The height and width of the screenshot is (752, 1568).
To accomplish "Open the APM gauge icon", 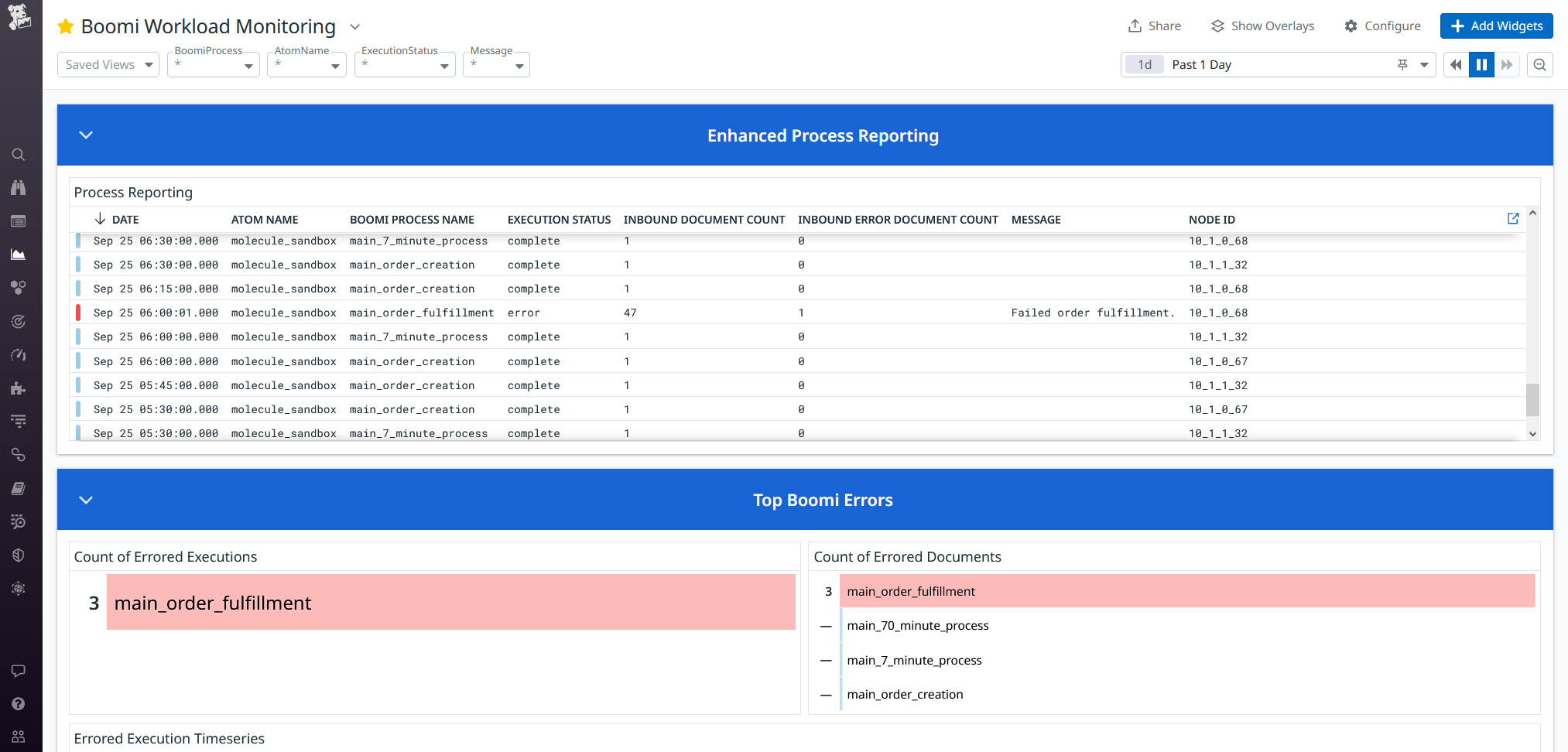I will (x=19, y=354).
